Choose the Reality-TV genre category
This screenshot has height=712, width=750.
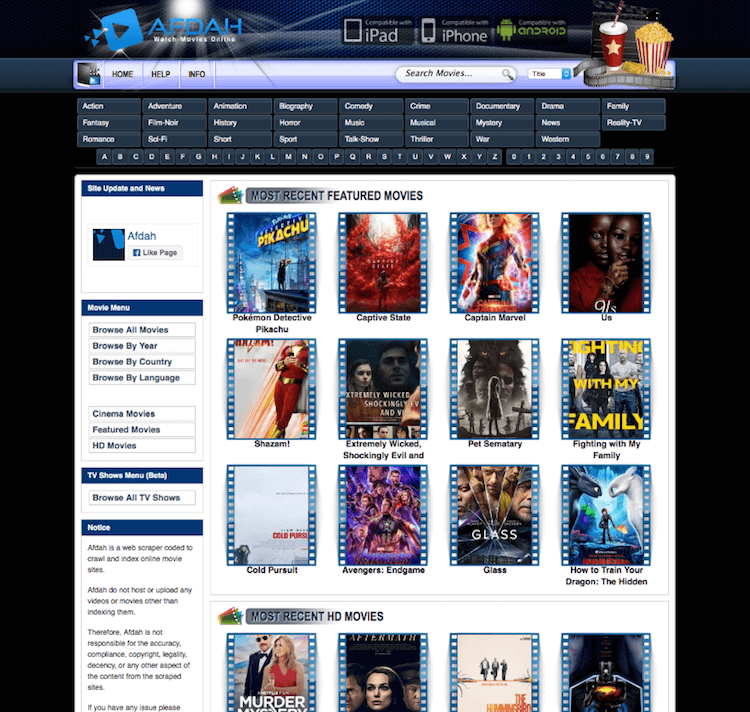pos(634,122)
